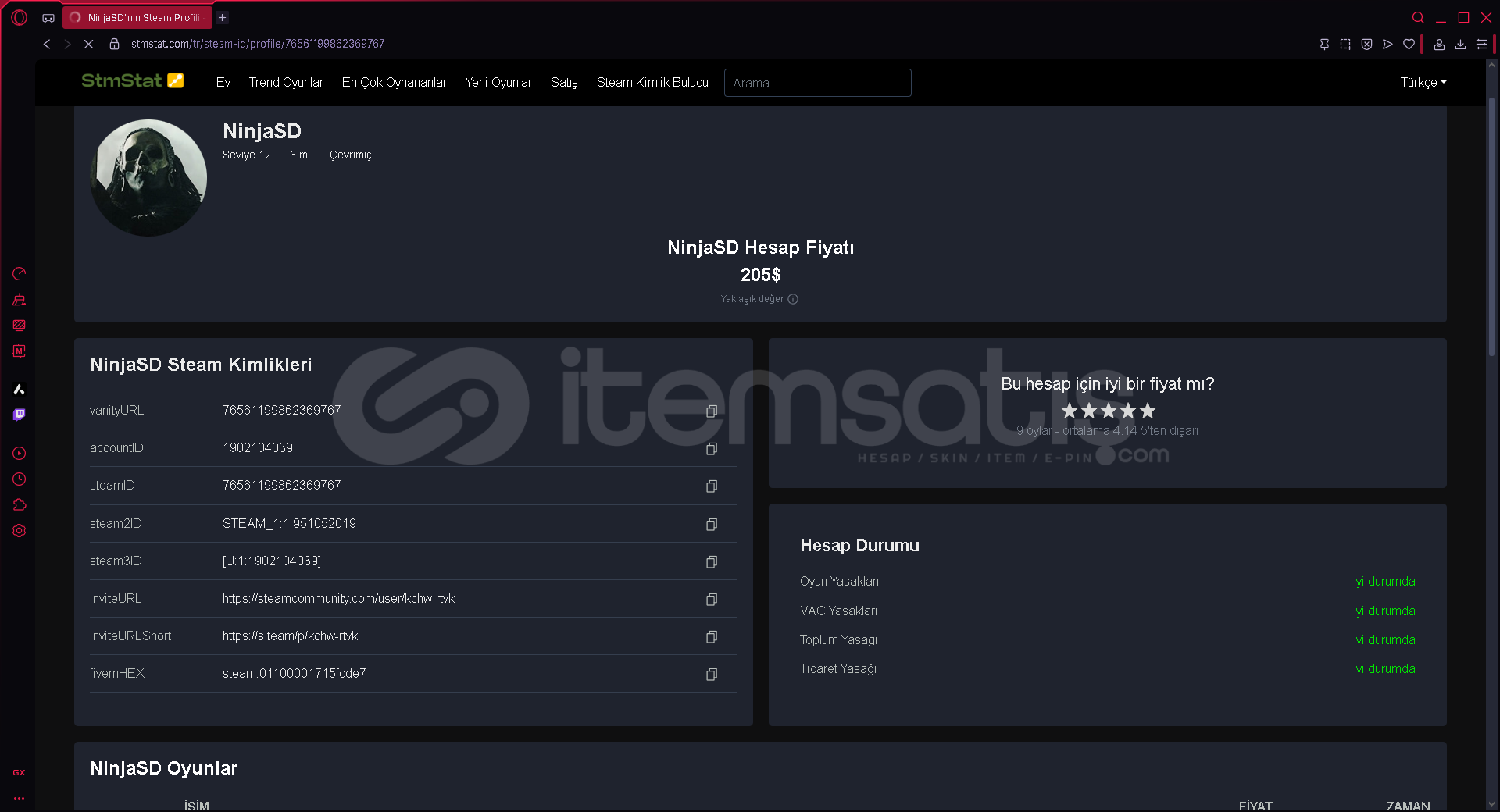The width and height of the screenshot is (1500, 812).
Task: Click the account price 205$
Action: [761, 275]
